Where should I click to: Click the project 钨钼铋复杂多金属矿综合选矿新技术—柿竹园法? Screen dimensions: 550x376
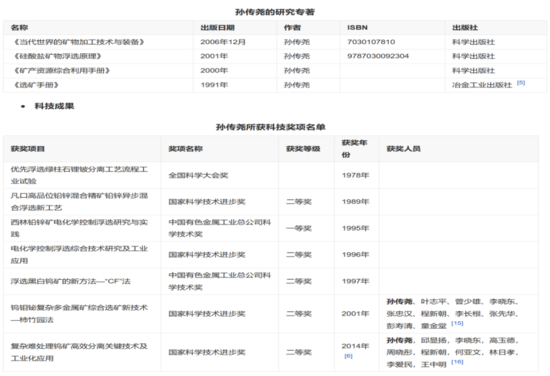(x=79, y=314)
